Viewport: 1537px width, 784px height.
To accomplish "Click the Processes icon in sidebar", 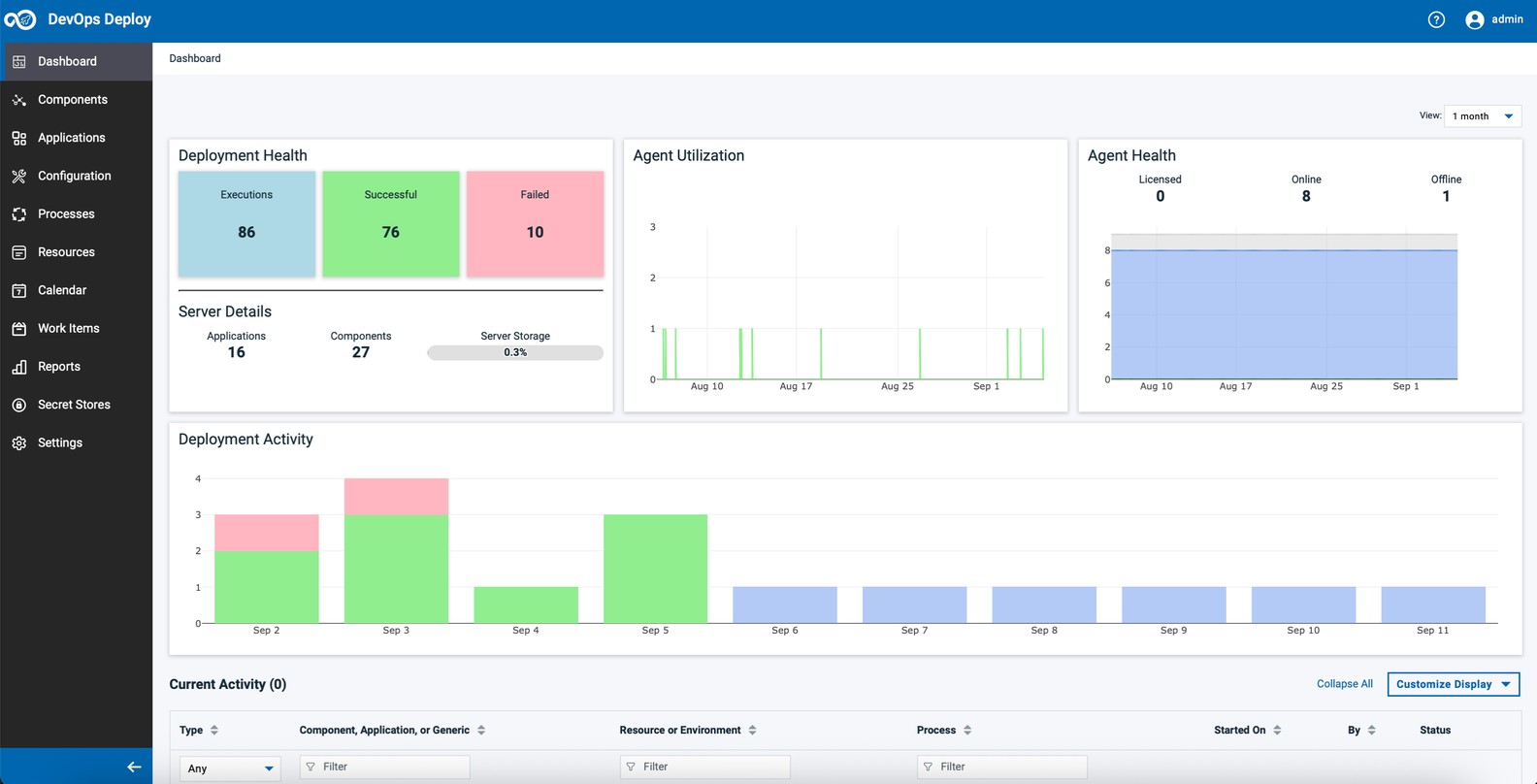I will click(x=19, y=214).
